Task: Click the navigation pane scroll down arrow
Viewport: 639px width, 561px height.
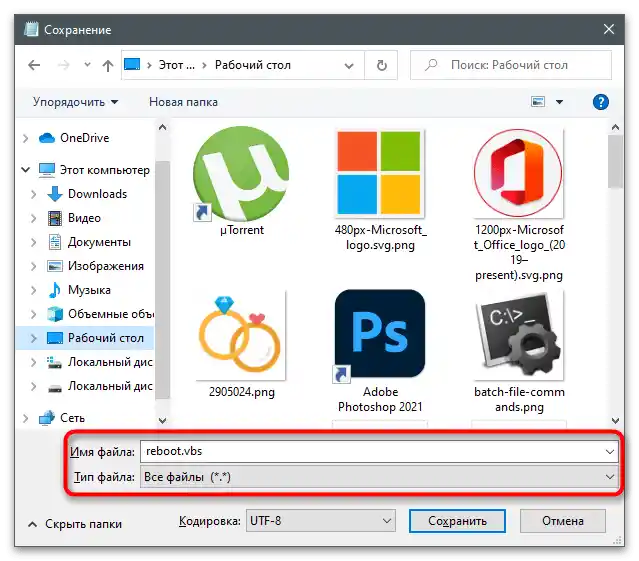Action: 162,420
